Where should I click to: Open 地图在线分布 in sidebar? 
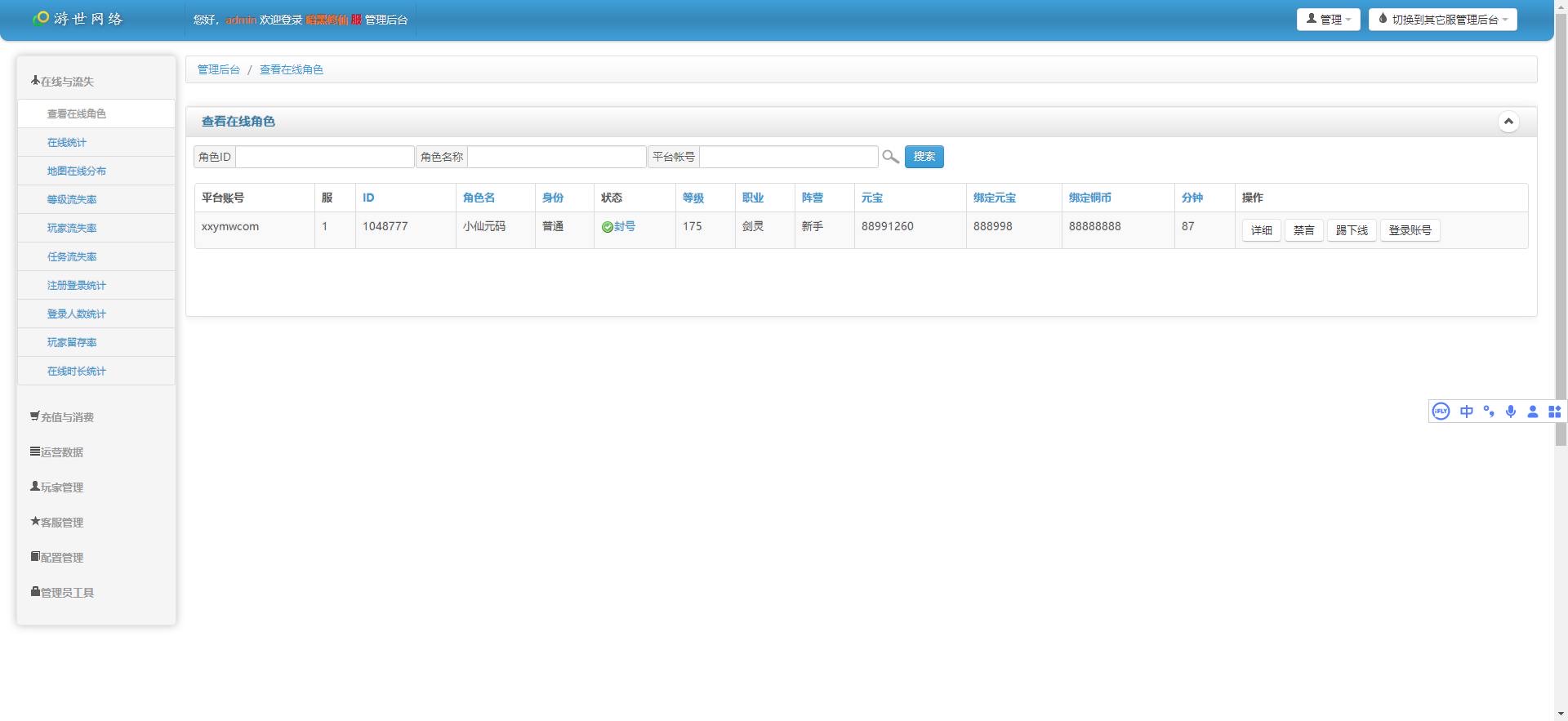[96, 171]
